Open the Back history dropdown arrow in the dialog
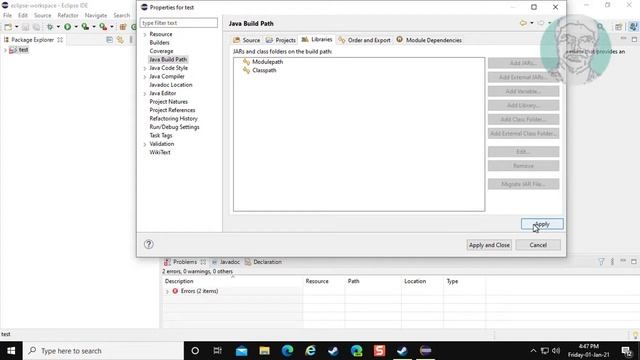Screen dimensions: 640x360 pos(531,23)
